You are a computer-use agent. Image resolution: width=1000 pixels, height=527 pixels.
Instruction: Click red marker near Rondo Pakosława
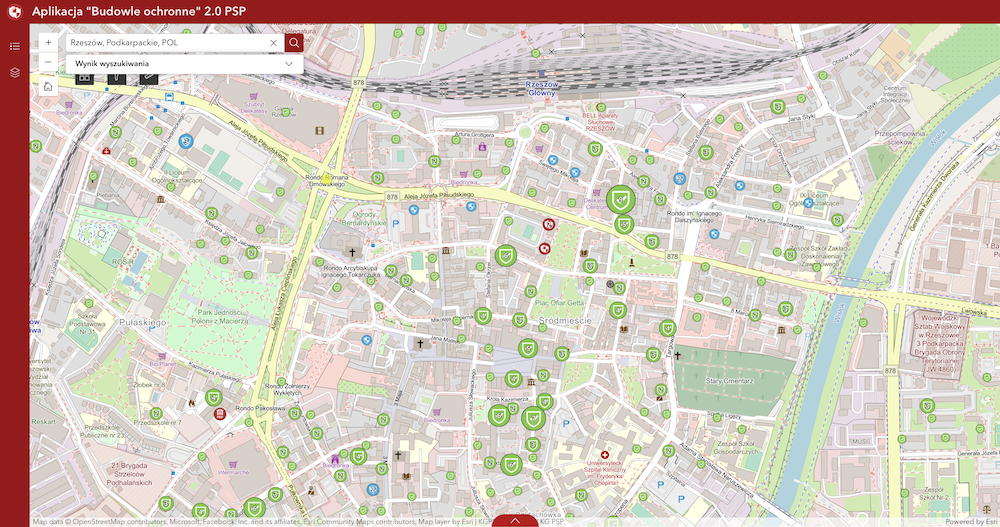click(220, 413)
